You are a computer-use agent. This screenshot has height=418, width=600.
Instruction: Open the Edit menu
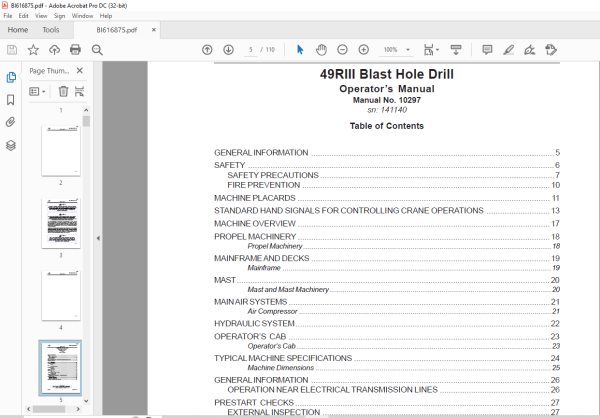23,16
